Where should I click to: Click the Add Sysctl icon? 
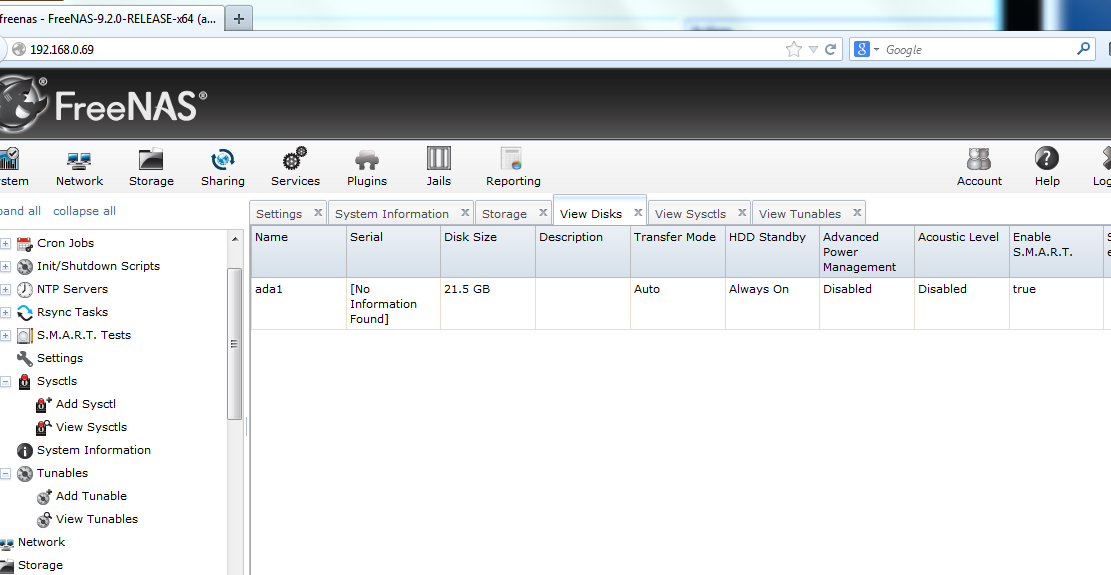(44, 404)
